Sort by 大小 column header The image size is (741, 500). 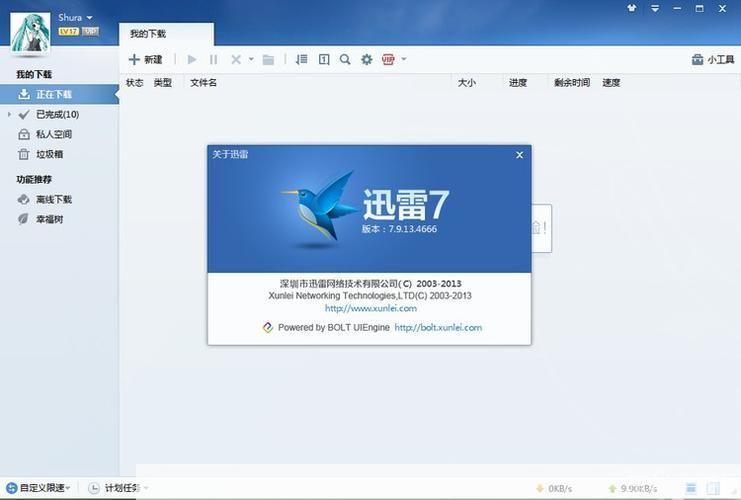tap(467, 83)
